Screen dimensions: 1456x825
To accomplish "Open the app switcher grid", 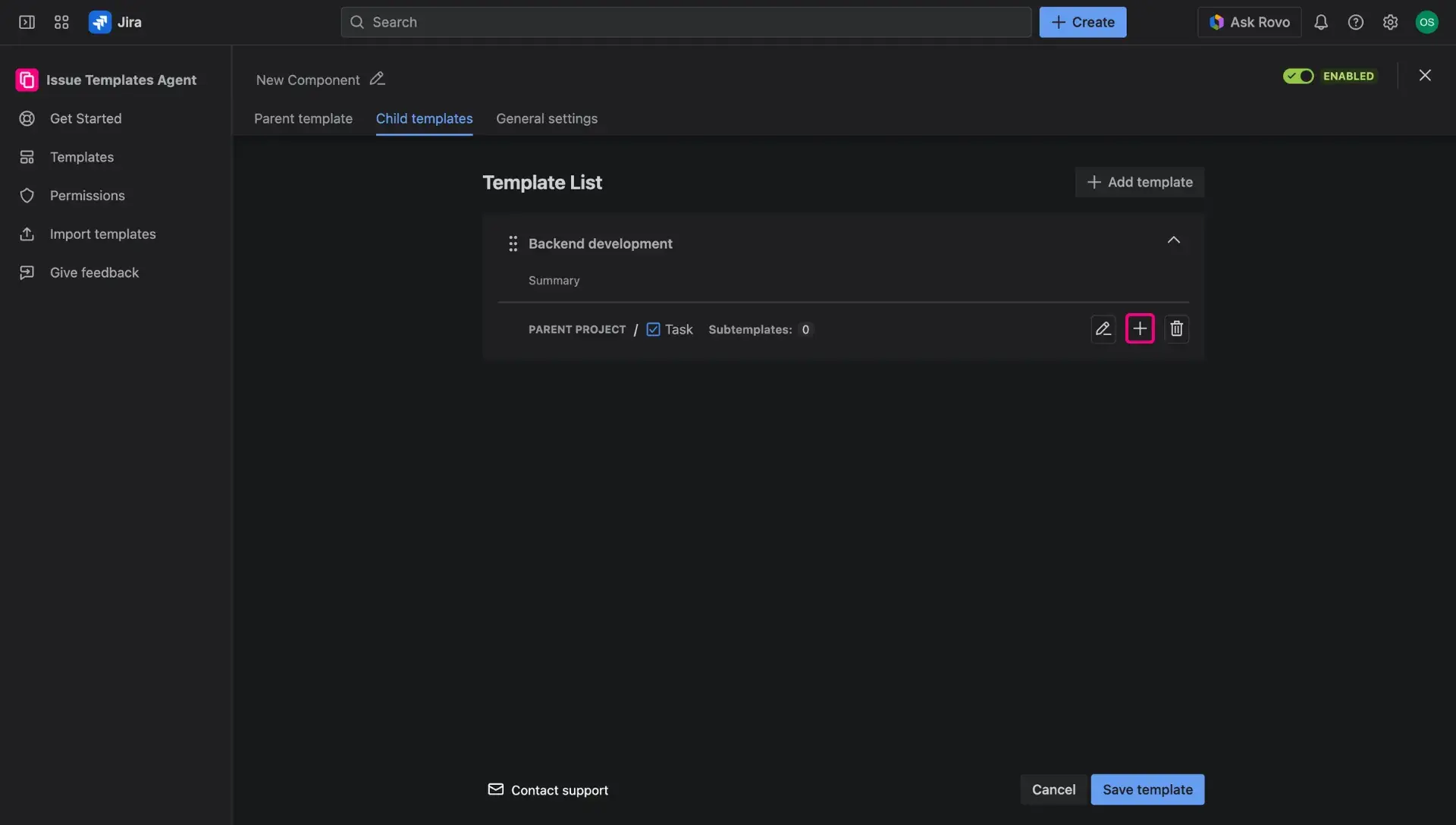I will 61,22.
